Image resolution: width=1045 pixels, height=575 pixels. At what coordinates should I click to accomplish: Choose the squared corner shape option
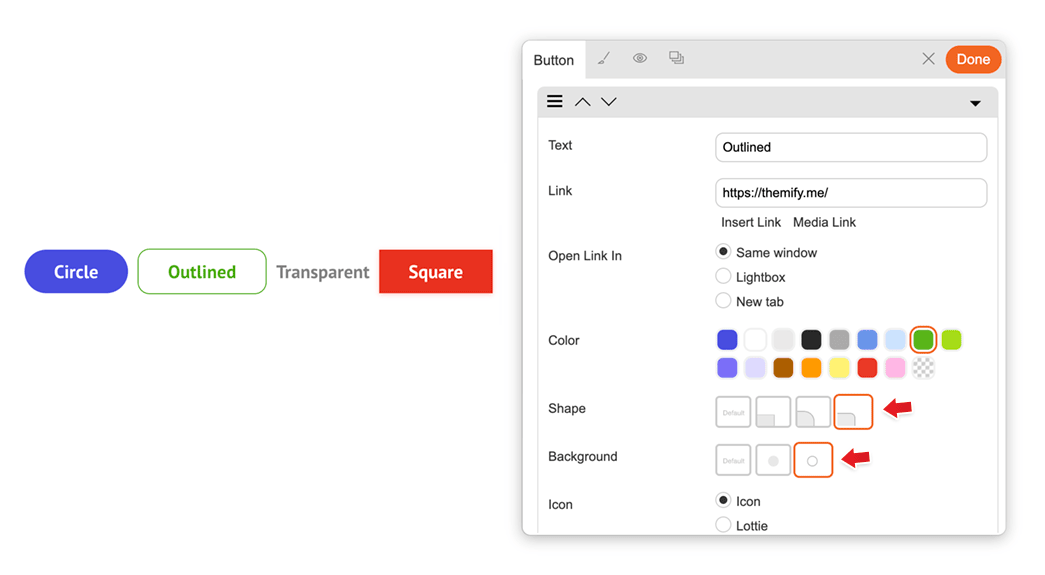[773, 412]
